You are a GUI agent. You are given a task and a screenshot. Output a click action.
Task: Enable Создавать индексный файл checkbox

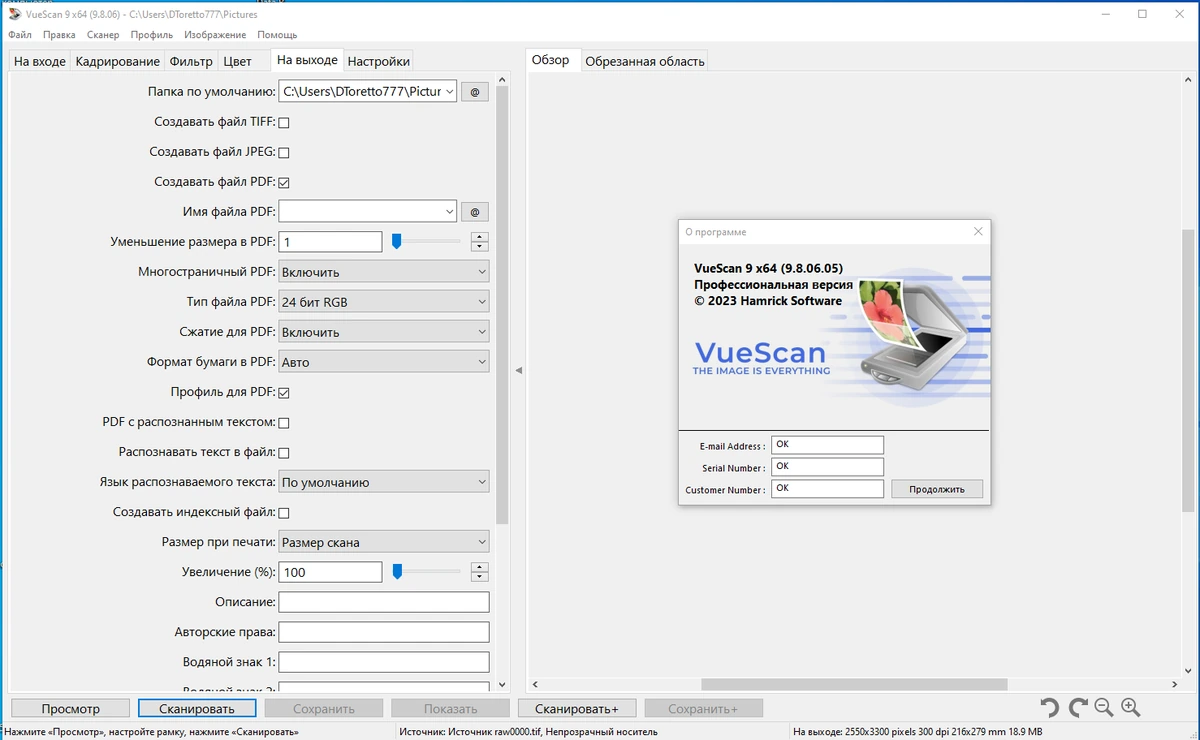(x=284, y=513)
